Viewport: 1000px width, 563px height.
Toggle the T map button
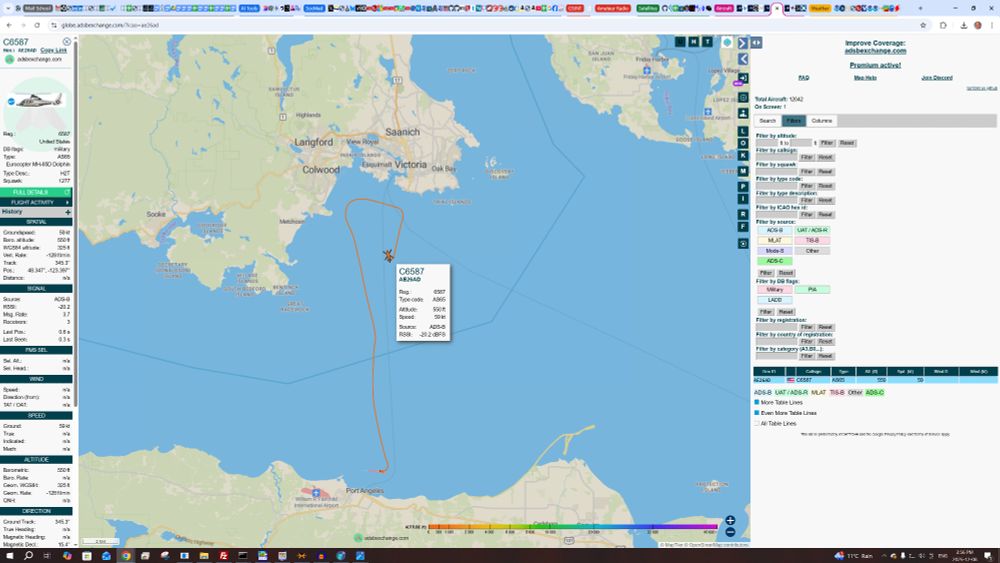pyautogui.click(x=707, y=41)
